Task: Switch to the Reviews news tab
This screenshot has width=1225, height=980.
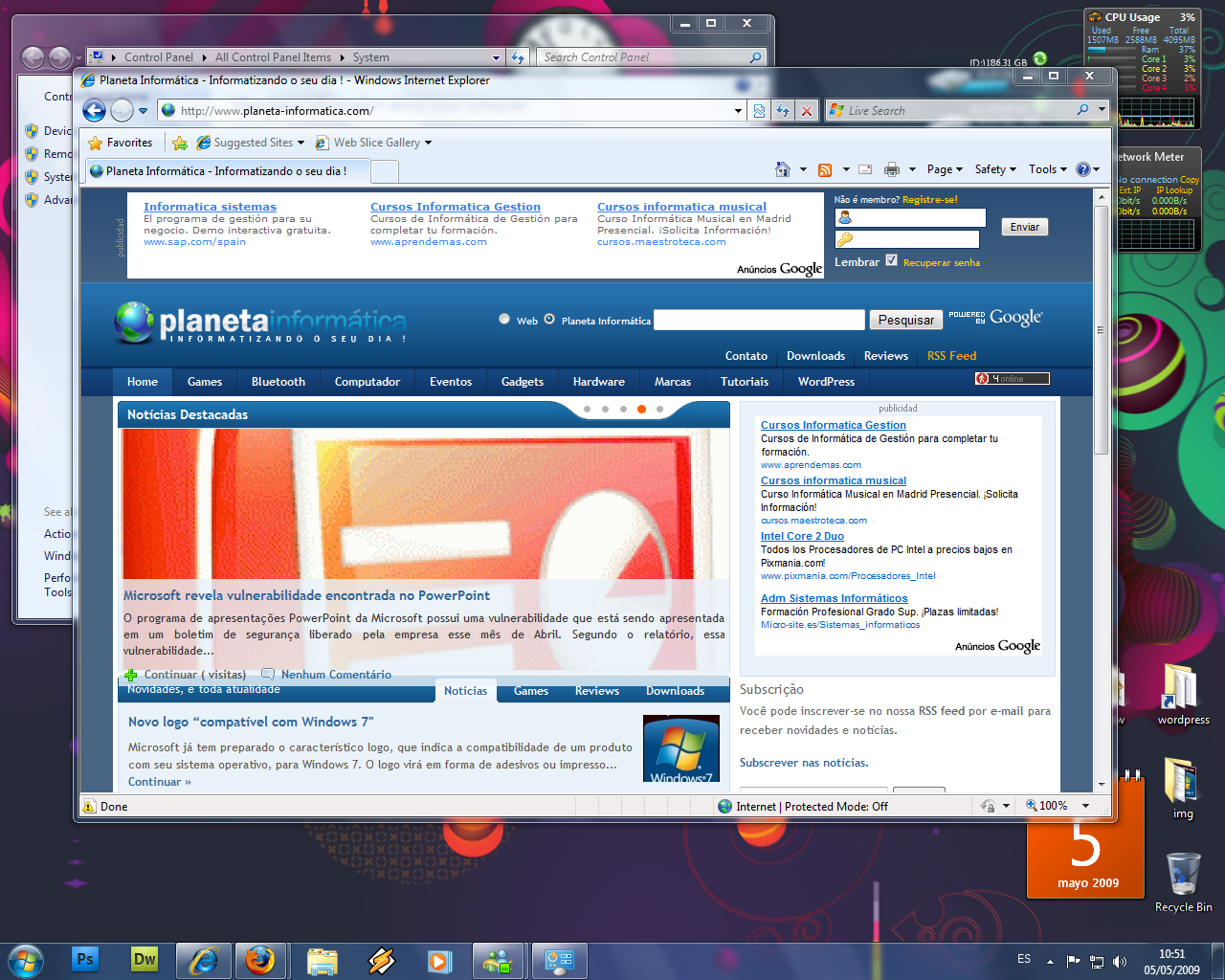Action: pos(596,691)
